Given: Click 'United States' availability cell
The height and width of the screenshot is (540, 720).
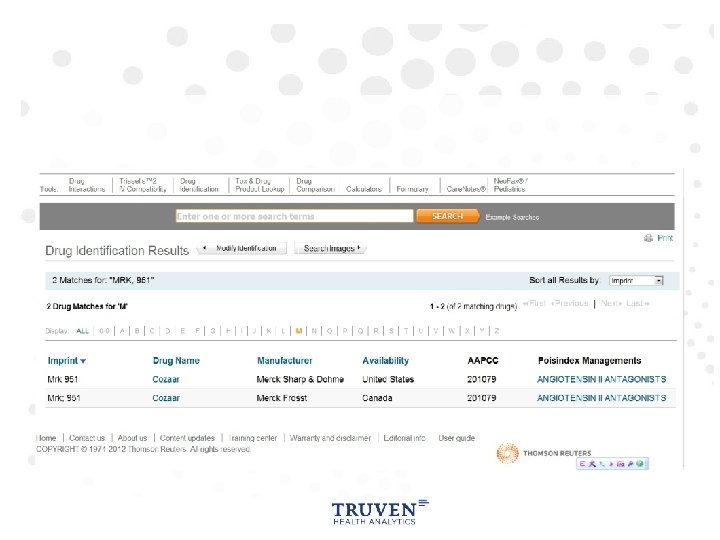Looking at the screenshot, I should point(388,379).
